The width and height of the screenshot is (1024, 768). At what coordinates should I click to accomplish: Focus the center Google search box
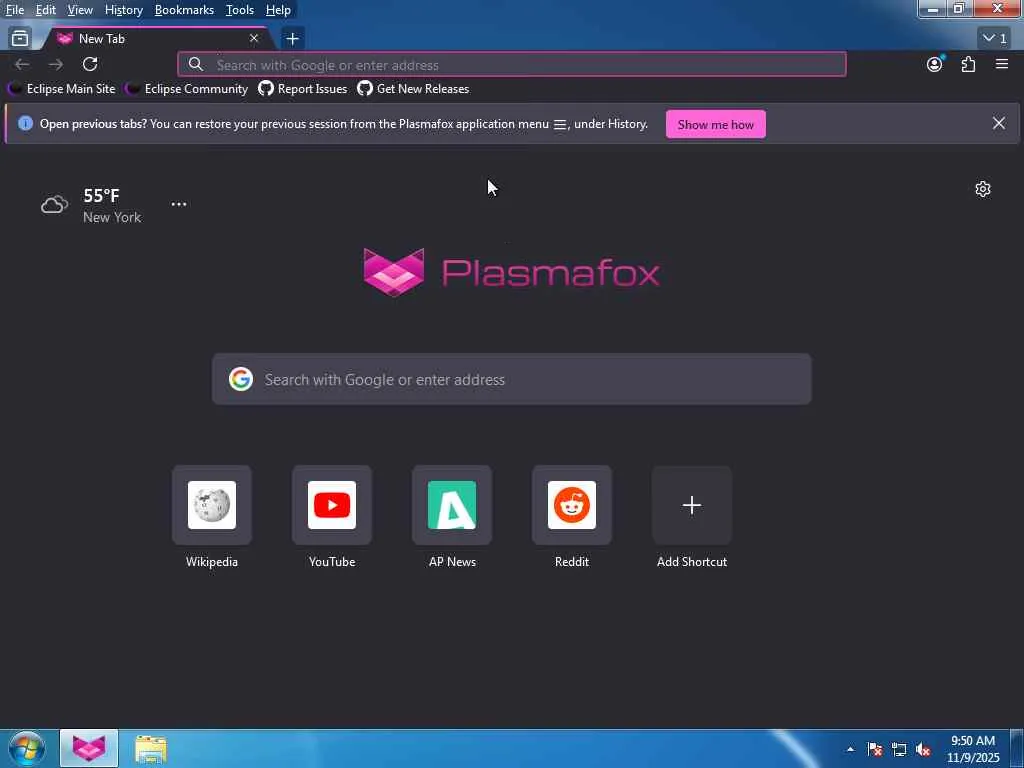click(511, 379)
